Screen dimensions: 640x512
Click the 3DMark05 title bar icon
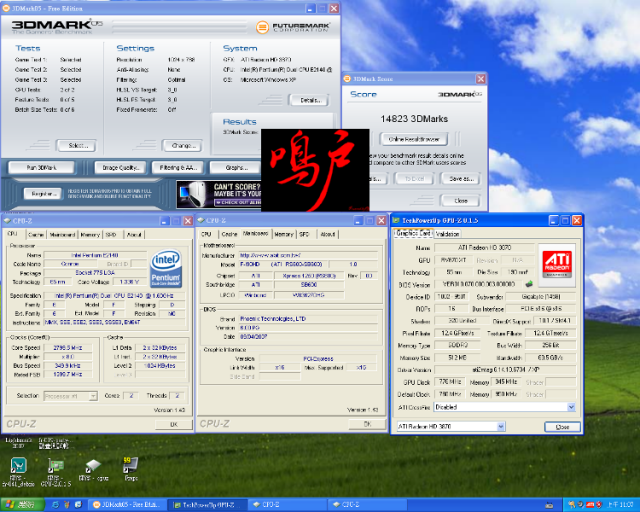6,8
